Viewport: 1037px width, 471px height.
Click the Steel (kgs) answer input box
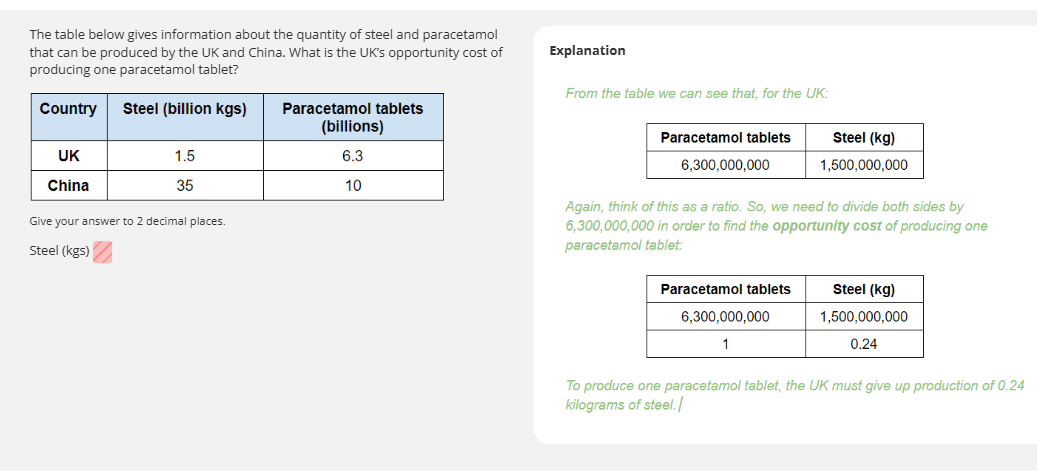click(102, 252)
